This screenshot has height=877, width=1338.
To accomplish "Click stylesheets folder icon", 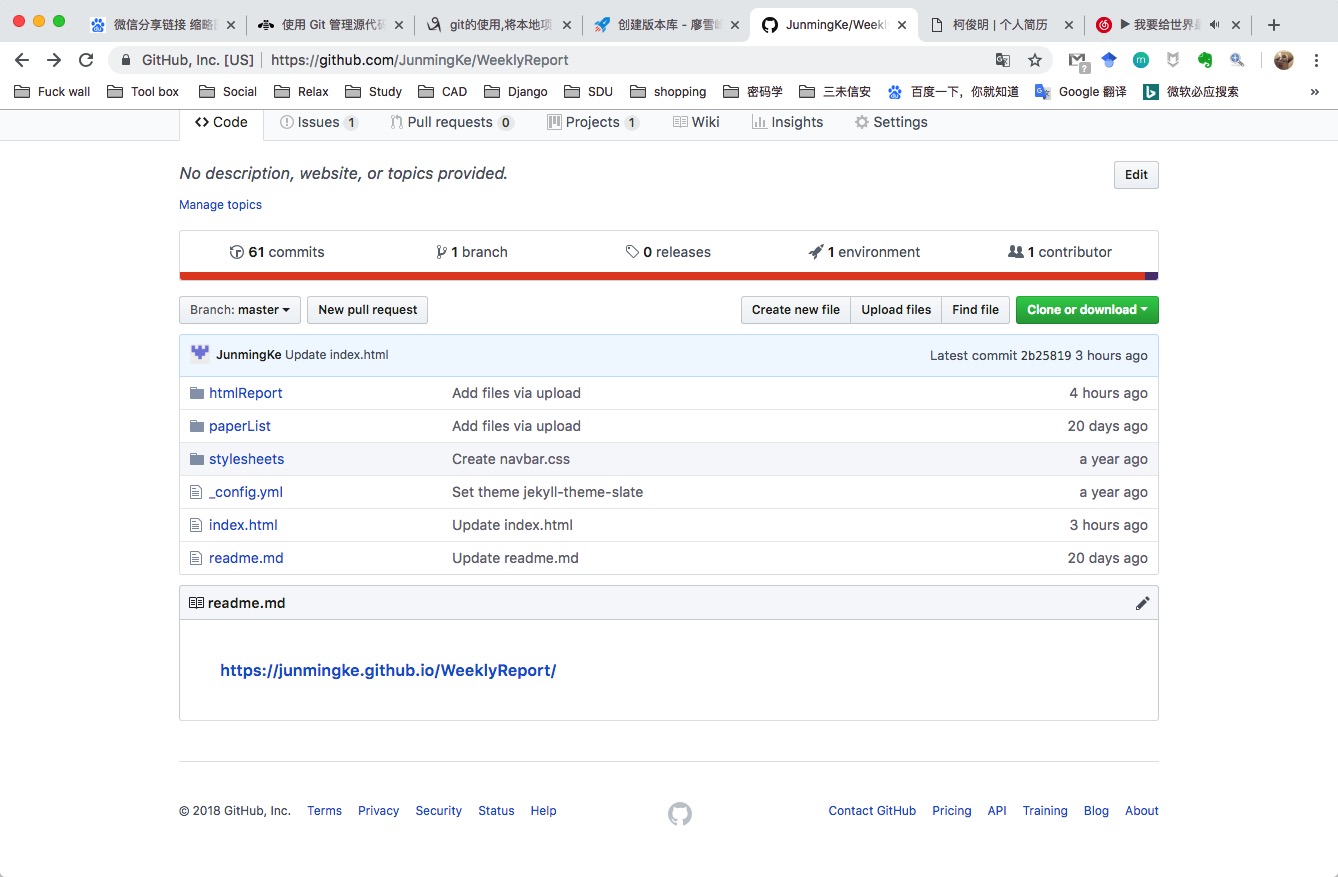I will tap(197, 459).
